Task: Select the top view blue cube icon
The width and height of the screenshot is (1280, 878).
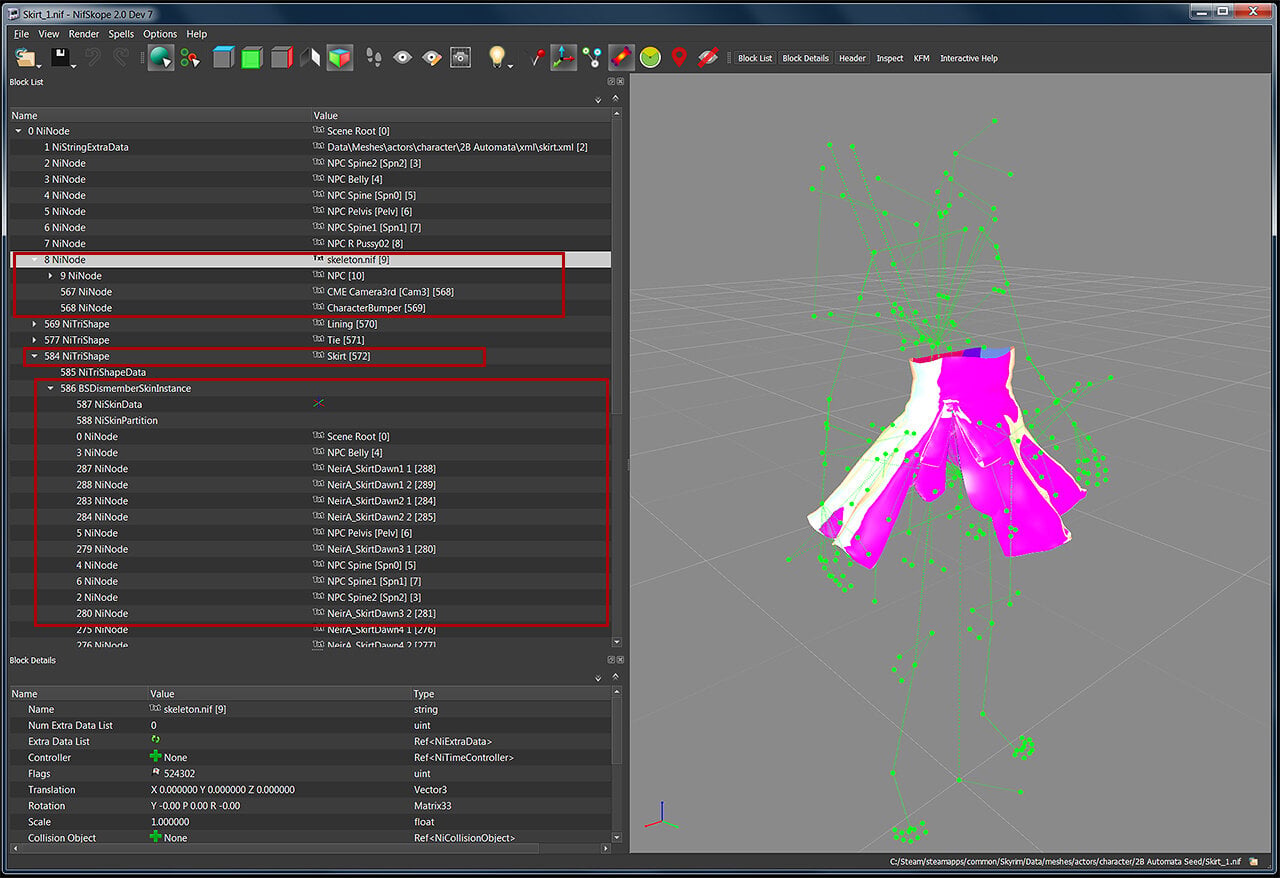Action: [x=223, y=58]
